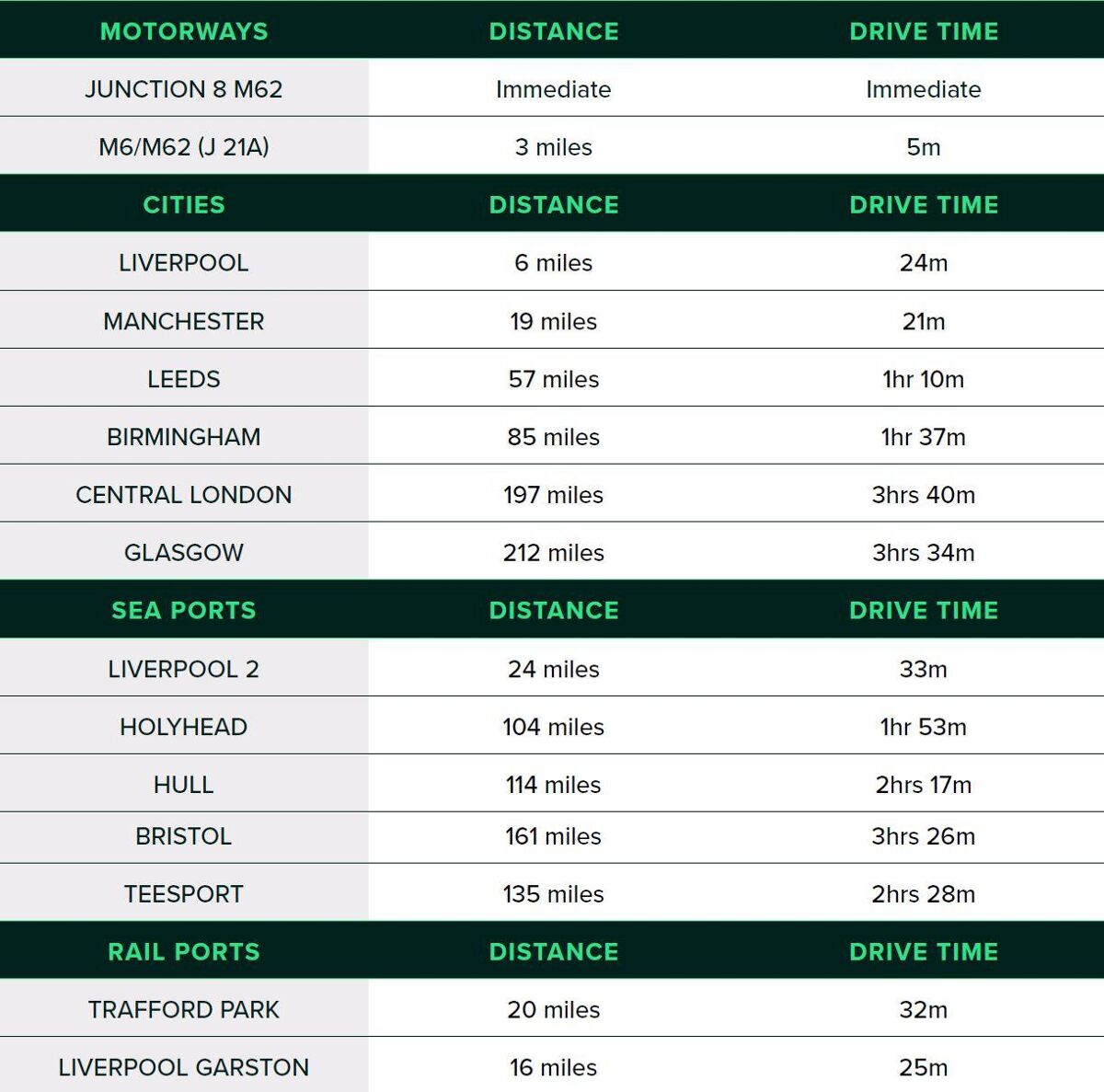The height and width of the screenshot is (1092, 1104).
Task: Click the MOTORWAYS header cell
Action: [x=184, y=31]
